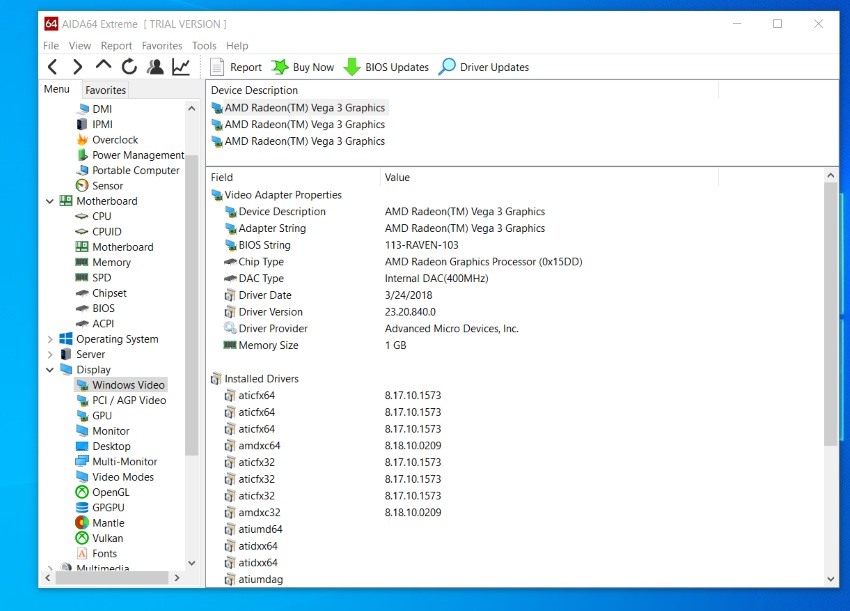Open the Report menu
This screenshot has width=850, height=611.
click(x=116, y=46)
